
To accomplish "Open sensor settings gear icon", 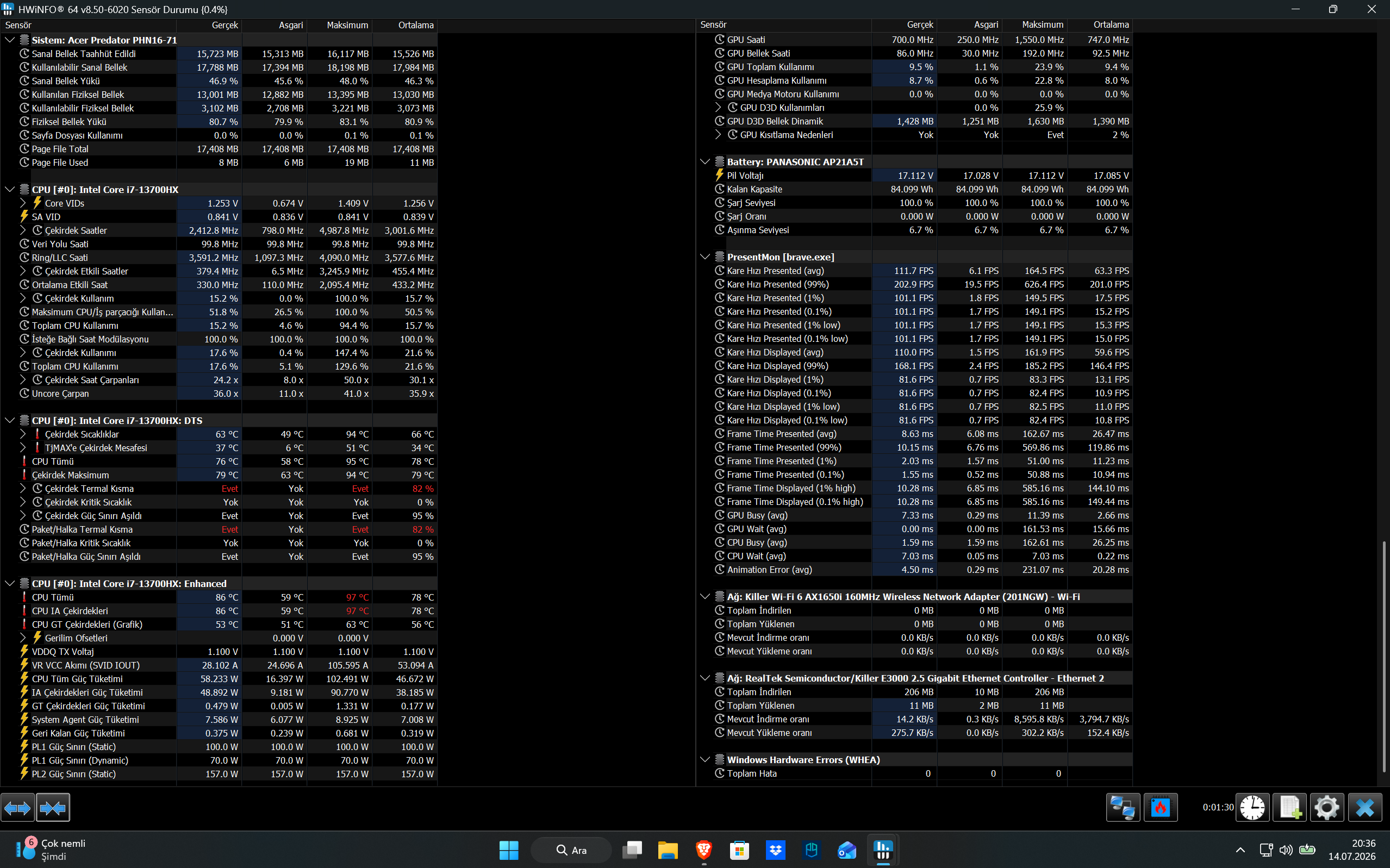I will [1327, 808].
